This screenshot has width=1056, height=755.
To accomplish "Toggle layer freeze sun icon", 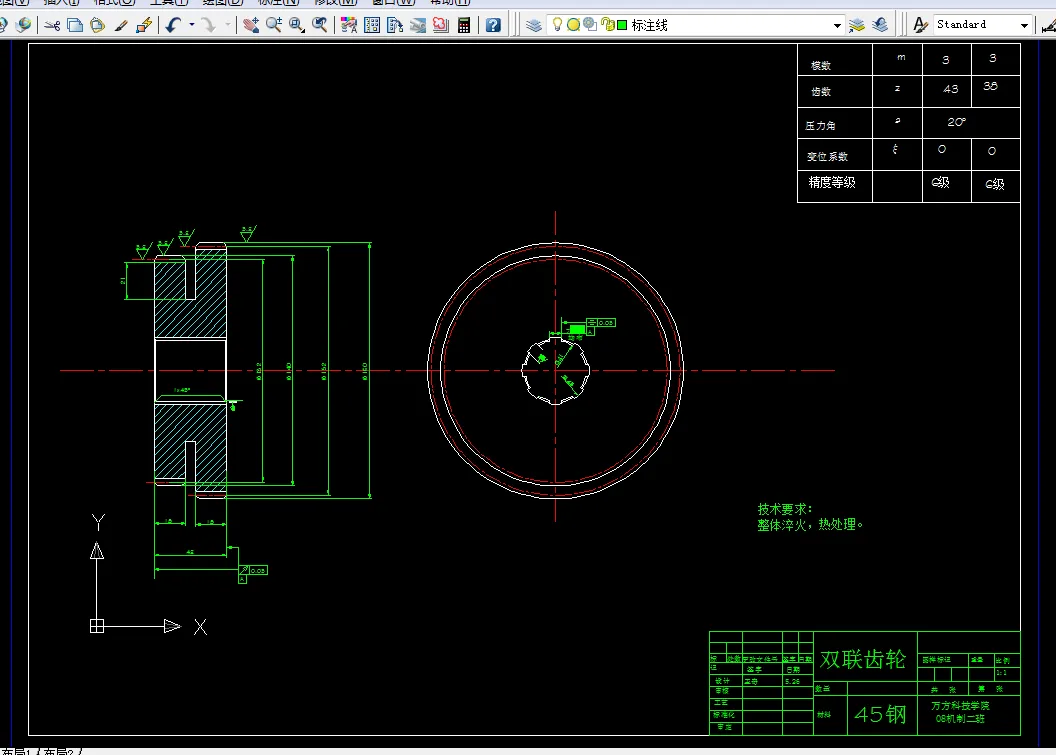I will click(573, 25).
